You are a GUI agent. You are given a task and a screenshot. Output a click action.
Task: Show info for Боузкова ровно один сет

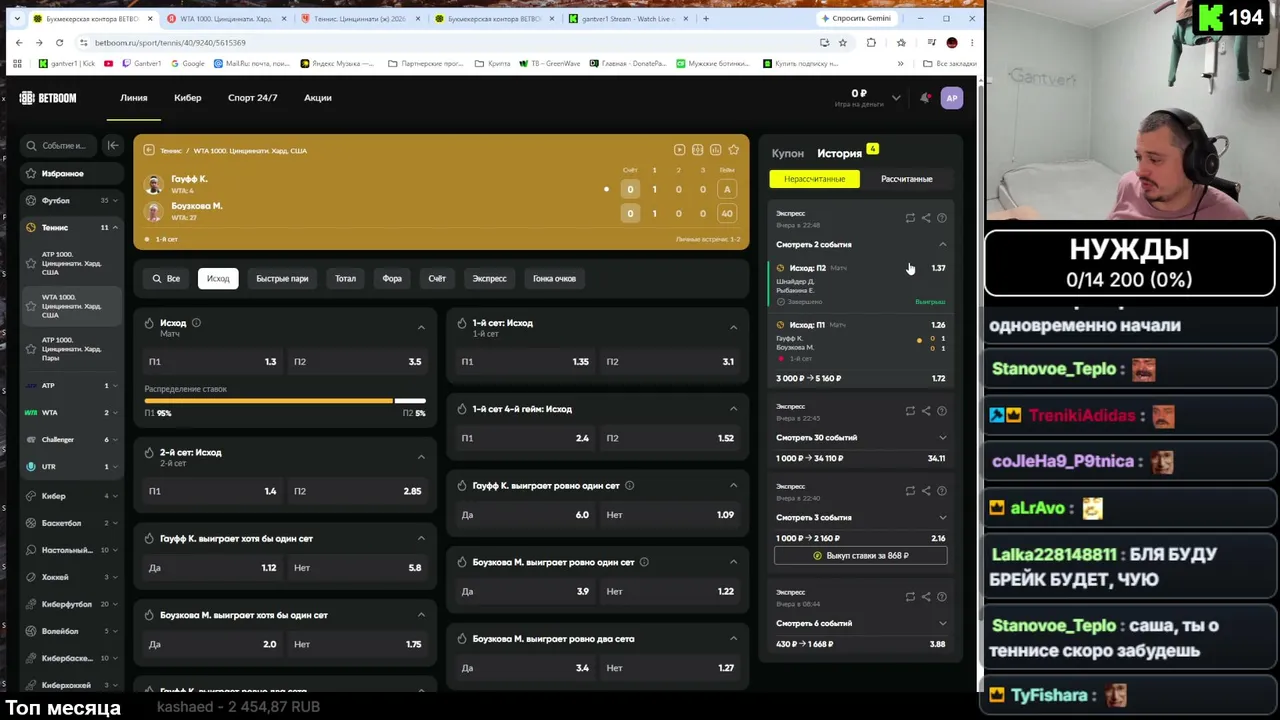pos(644,562)
